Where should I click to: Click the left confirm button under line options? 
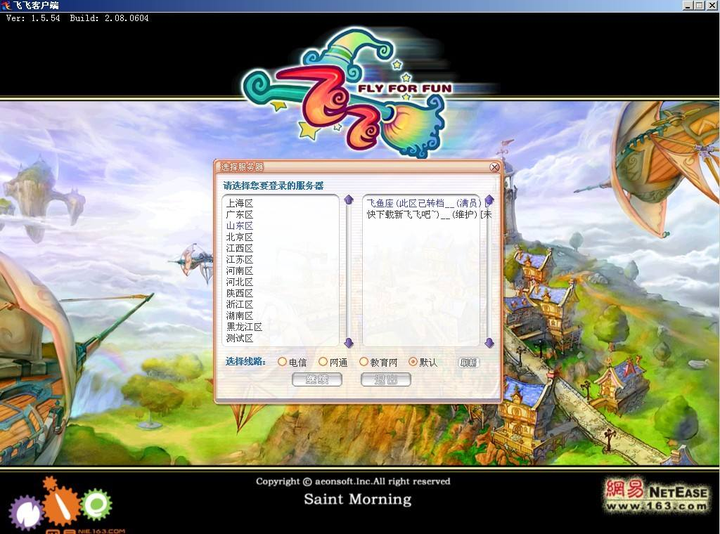point(317,380)
